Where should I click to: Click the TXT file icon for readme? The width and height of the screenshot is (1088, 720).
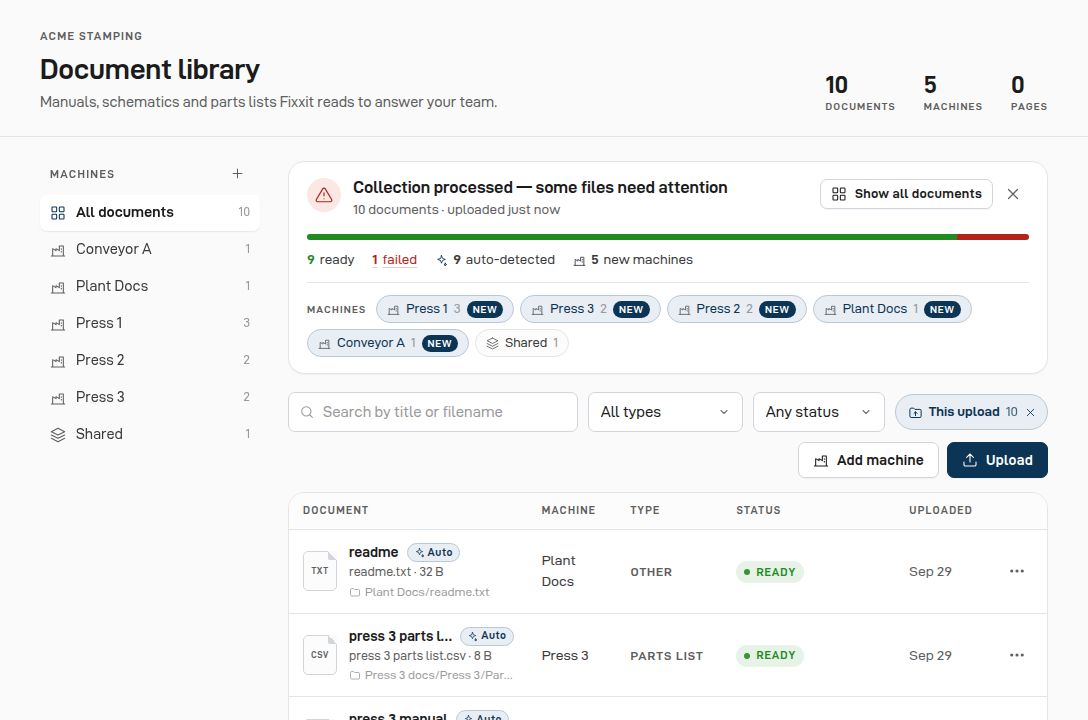tap(320, 572)
